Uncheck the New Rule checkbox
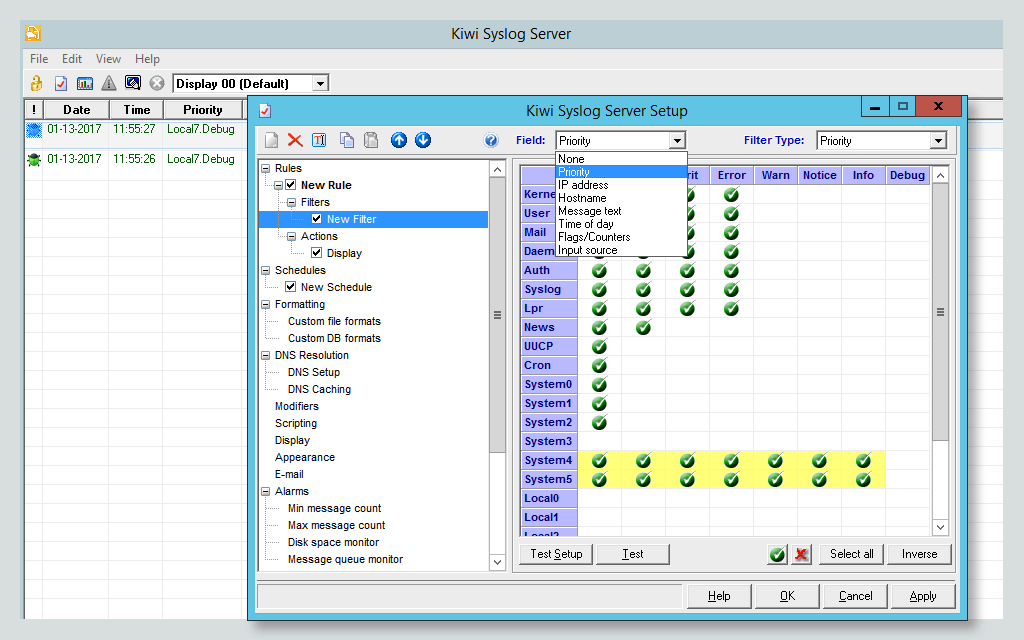Image resolution: width=1024 pixels, height=640 pixels. coord(291,185)
